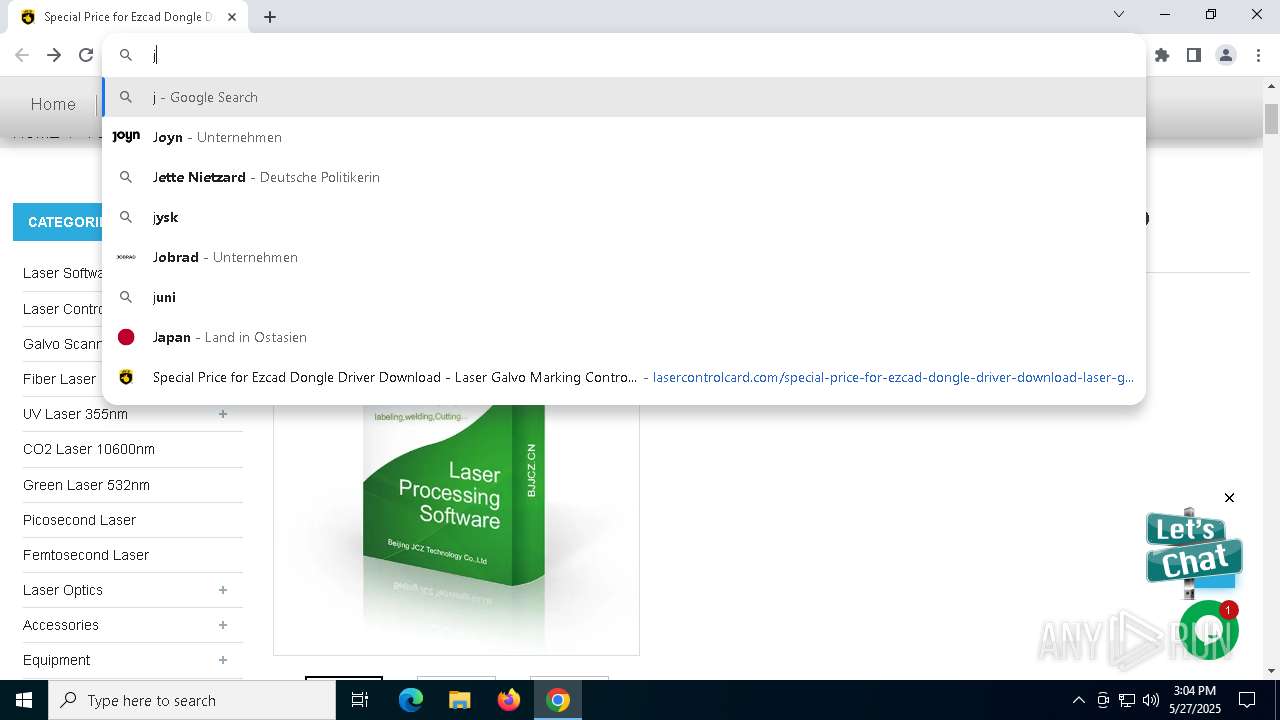Click in the address bar text field
This screenshot has height=720, width=1280.
coord(640,55)
